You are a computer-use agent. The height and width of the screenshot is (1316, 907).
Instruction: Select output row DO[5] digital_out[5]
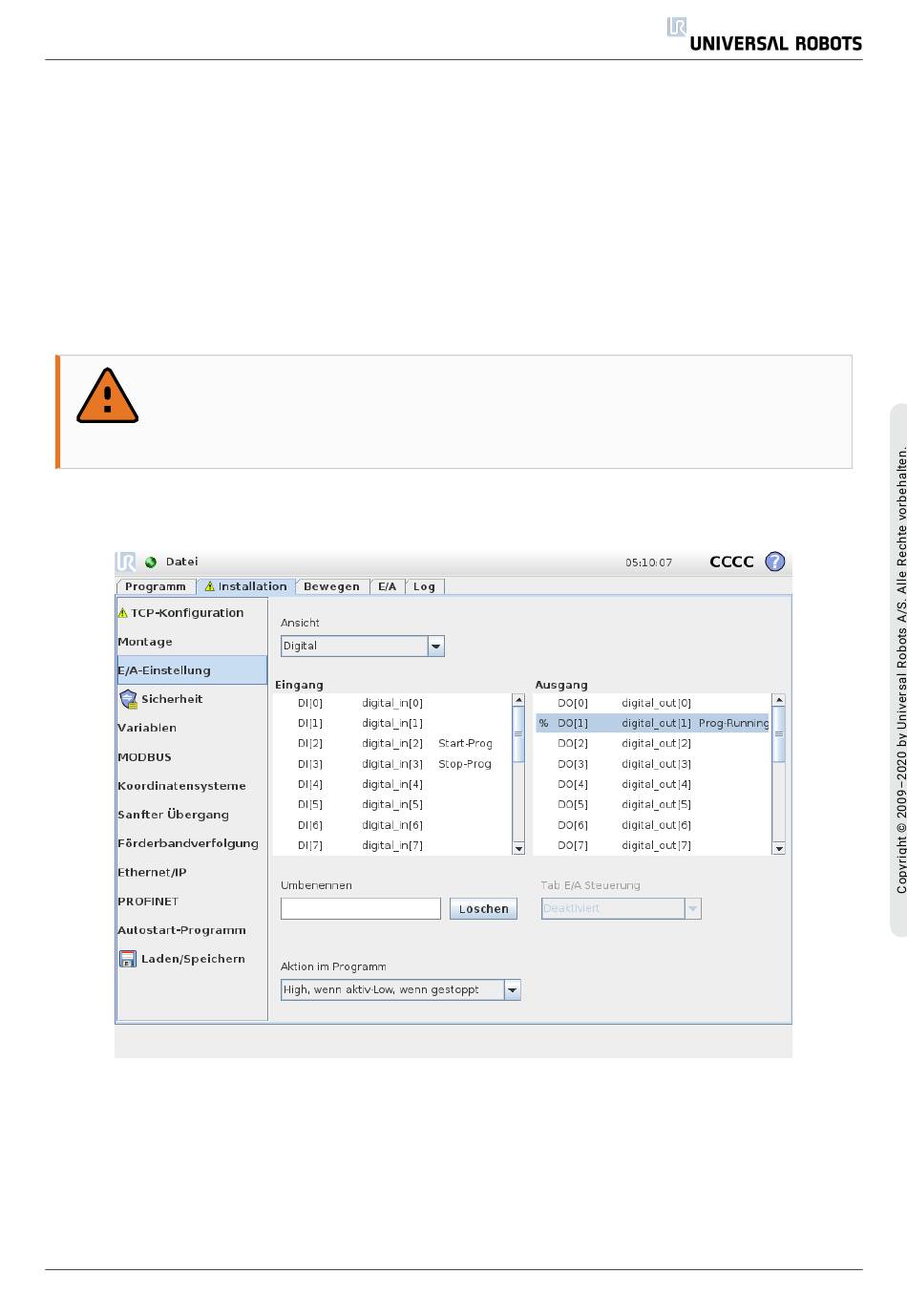pos(653,804)
